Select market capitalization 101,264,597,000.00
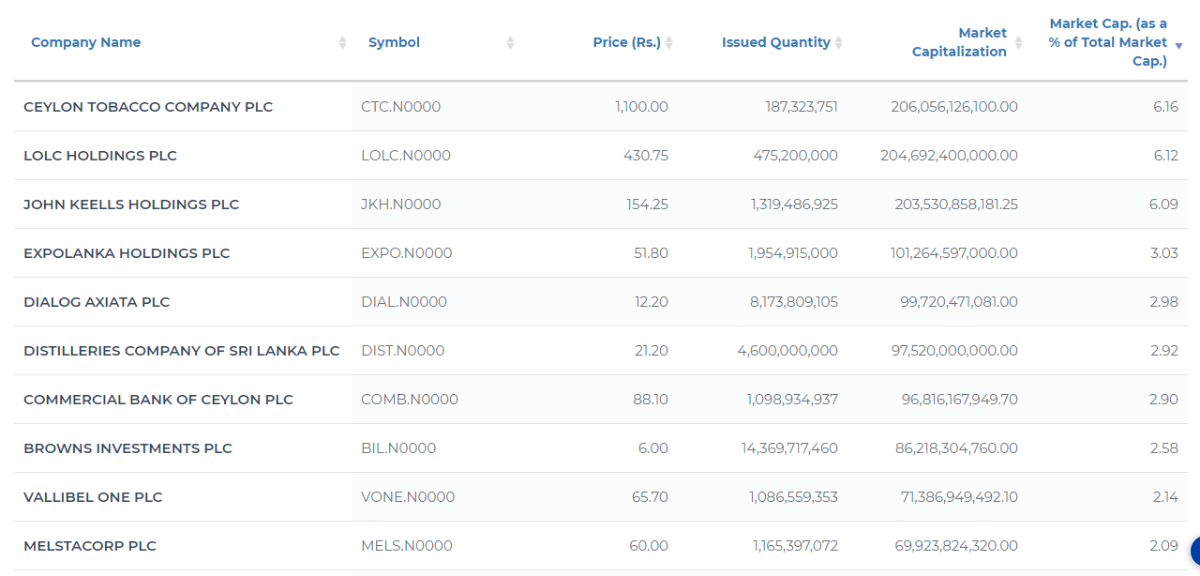Image resolution: width=1200 pixels, height=576 pixels. [x=955, y=253]
